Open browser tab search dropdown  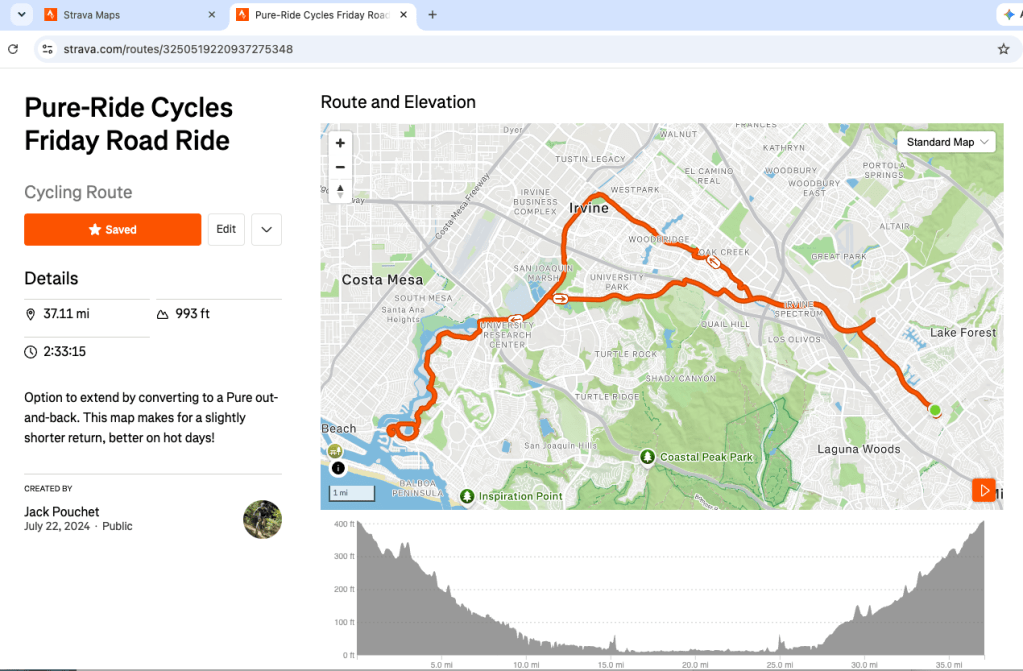22,14
